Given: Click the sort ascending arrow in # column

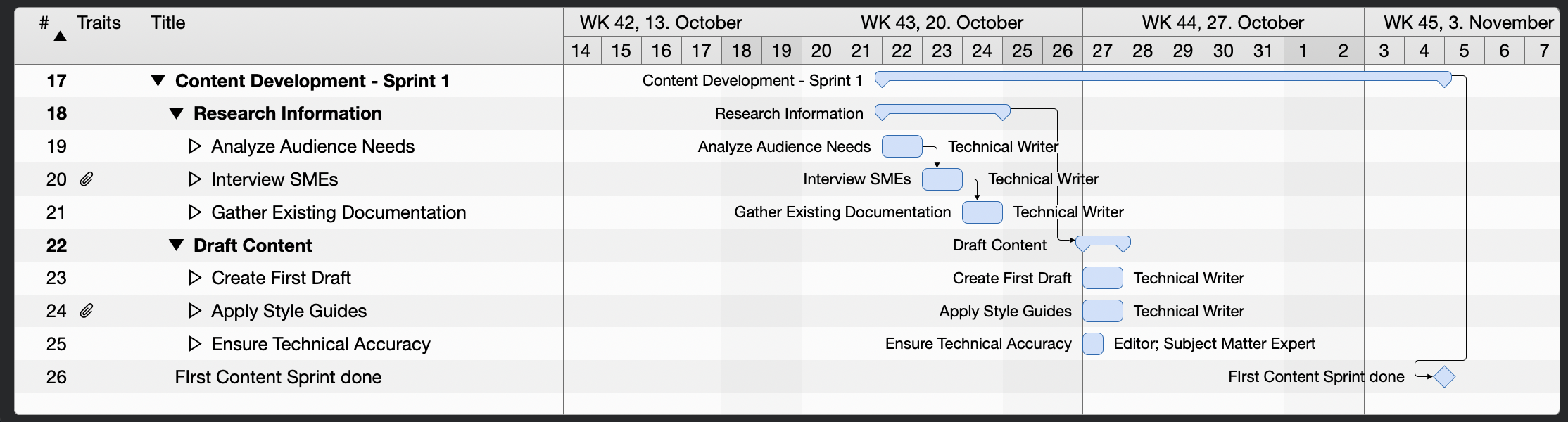Looking at the screenshot, I should click(x=61, y=37).
